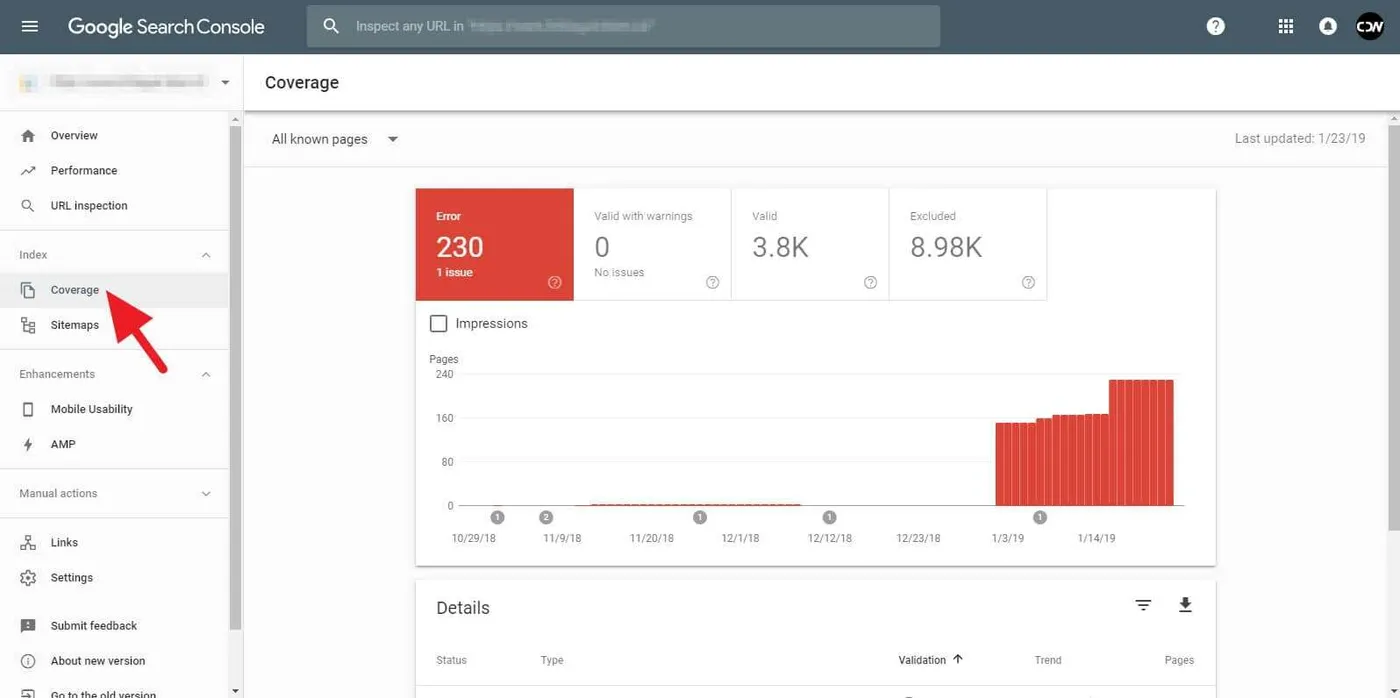Click the chart annotation marker near 11/9/18

coord(546,517)
